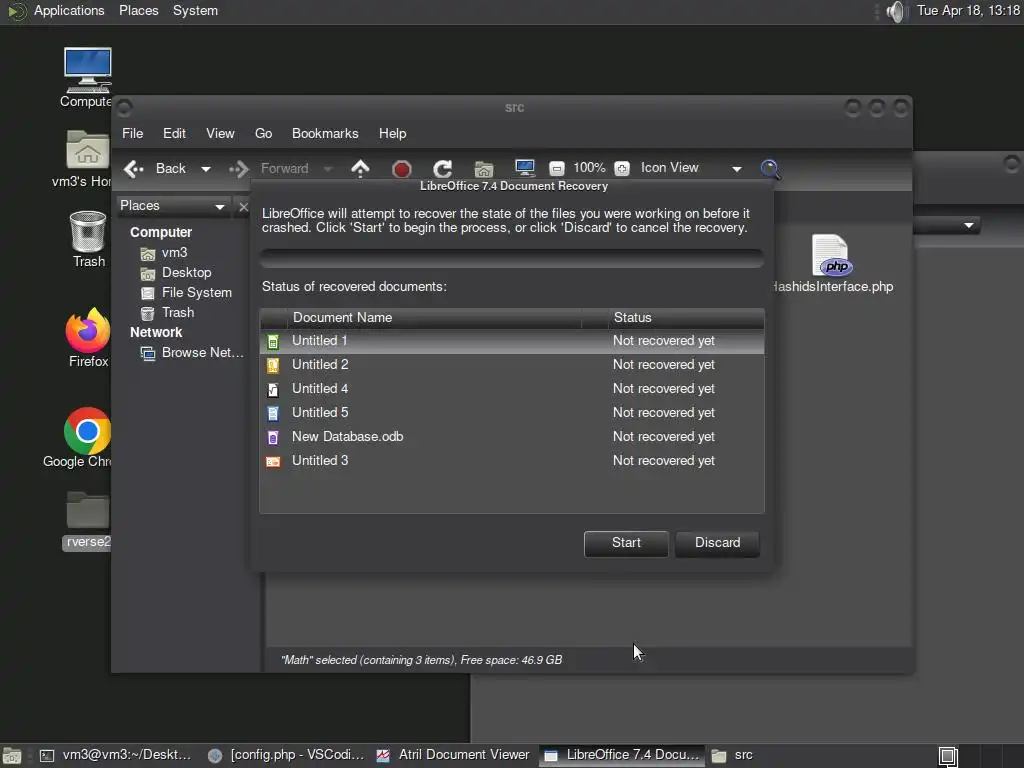The height and width of the screenshot is (768, 1024).
Task: Open the HashidsInterface.php file icon
Action: (831, 255)
